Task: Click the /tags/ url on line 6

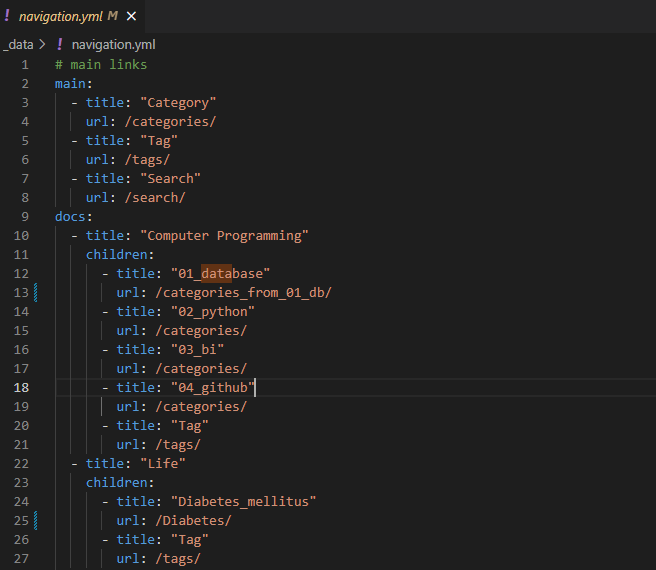Action: tap(147, 159)
